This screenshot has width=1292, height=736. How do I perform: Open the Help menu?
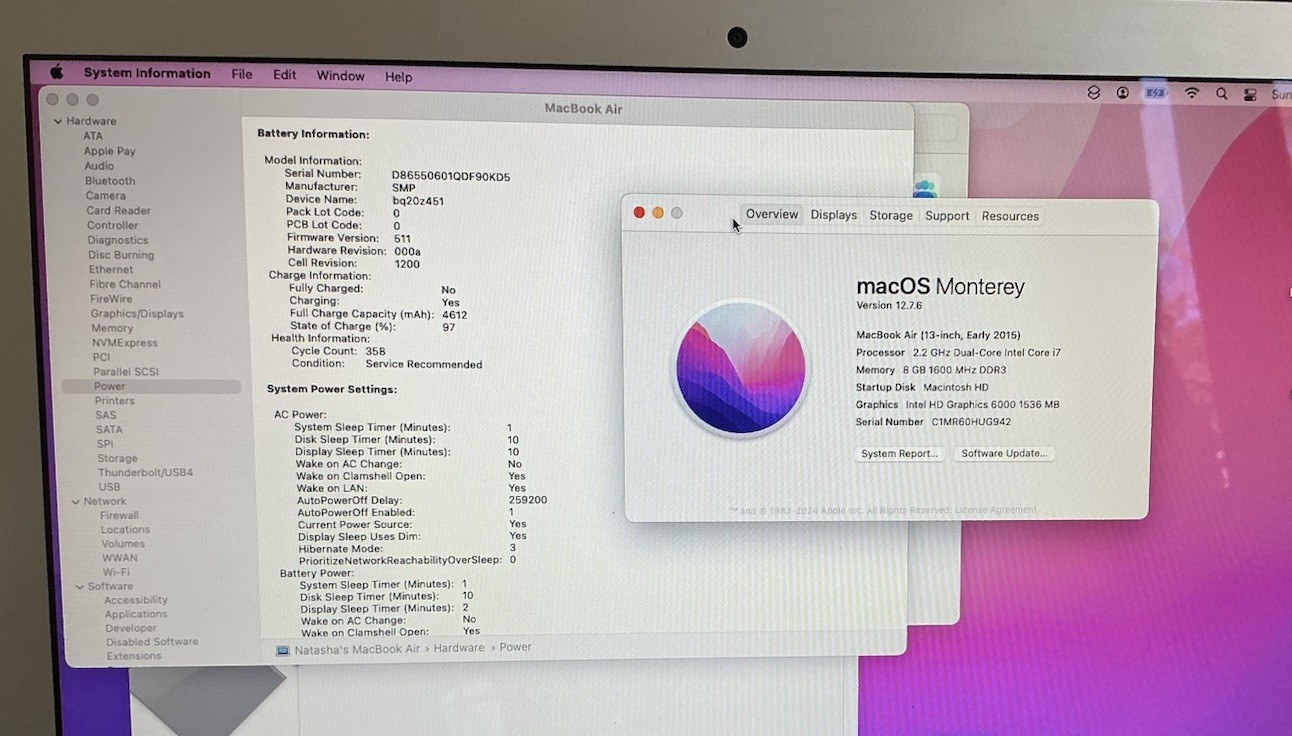point(399,77)
